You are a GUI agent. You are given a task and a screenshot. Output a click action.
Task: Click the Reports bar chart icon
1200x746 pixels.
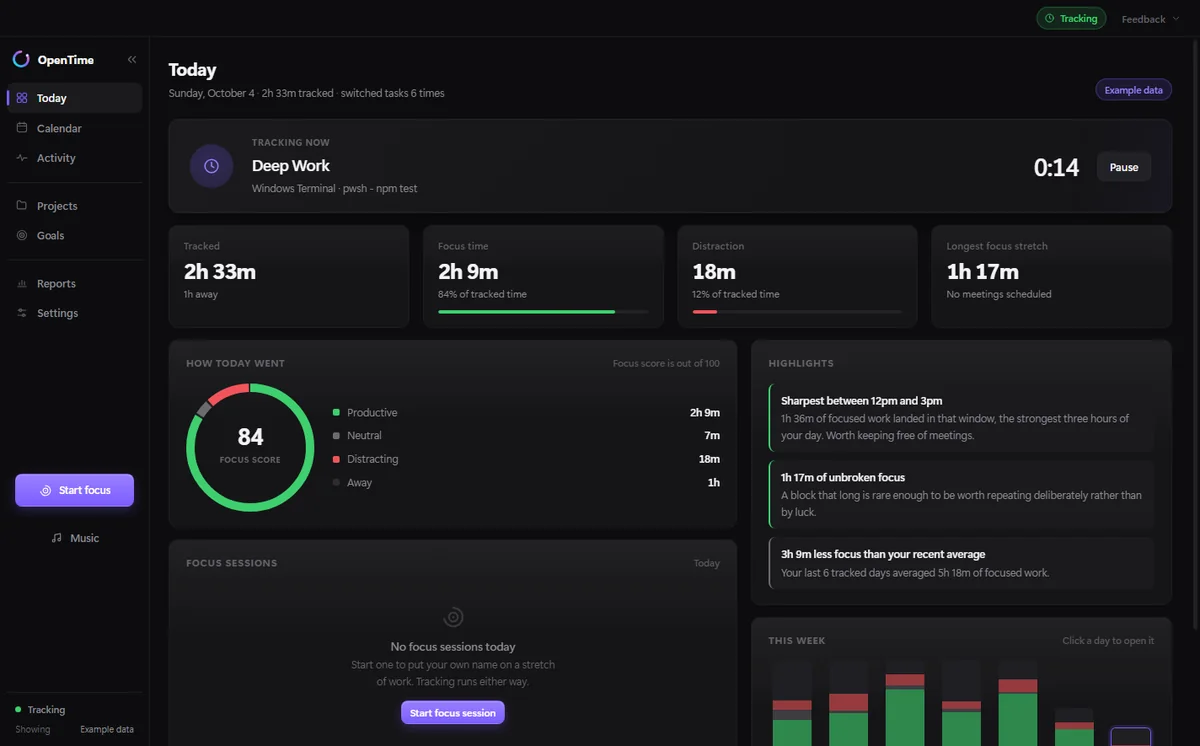pyautogui.click(x=22, y=284)
